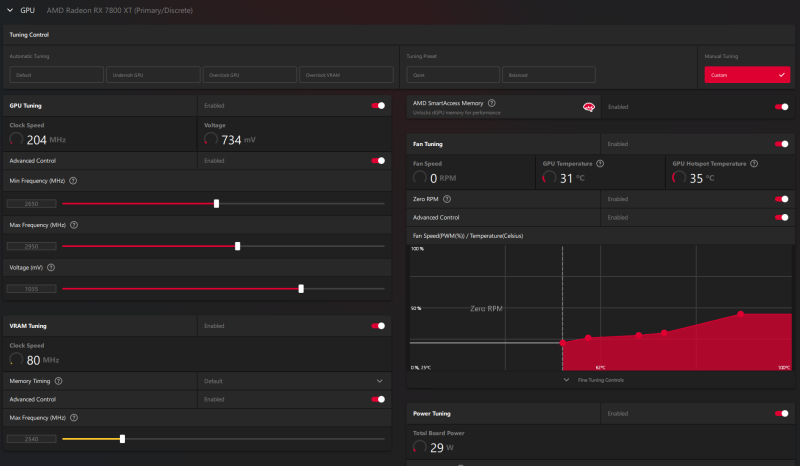Click the fourth fan curve point

(x=664, y=333)
